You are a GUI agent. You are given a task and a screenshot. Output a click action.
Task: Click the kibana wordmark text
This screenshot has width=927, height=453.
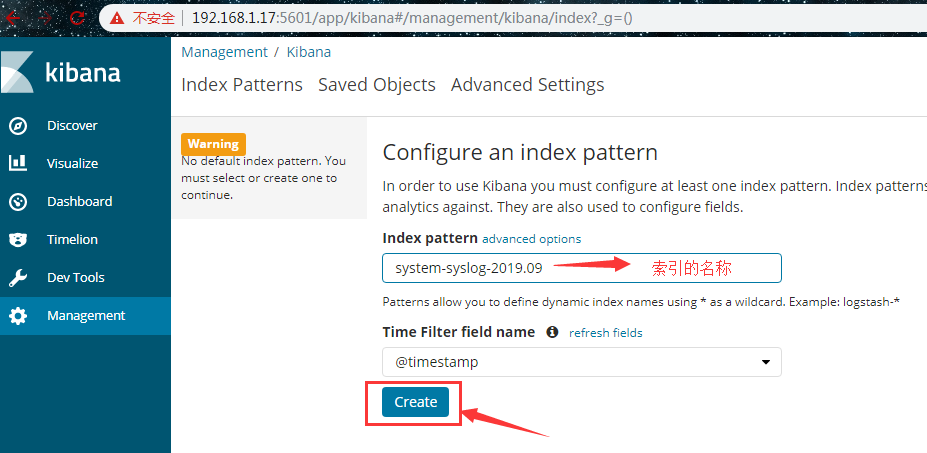pyautogui.click(x=83, y=72)
